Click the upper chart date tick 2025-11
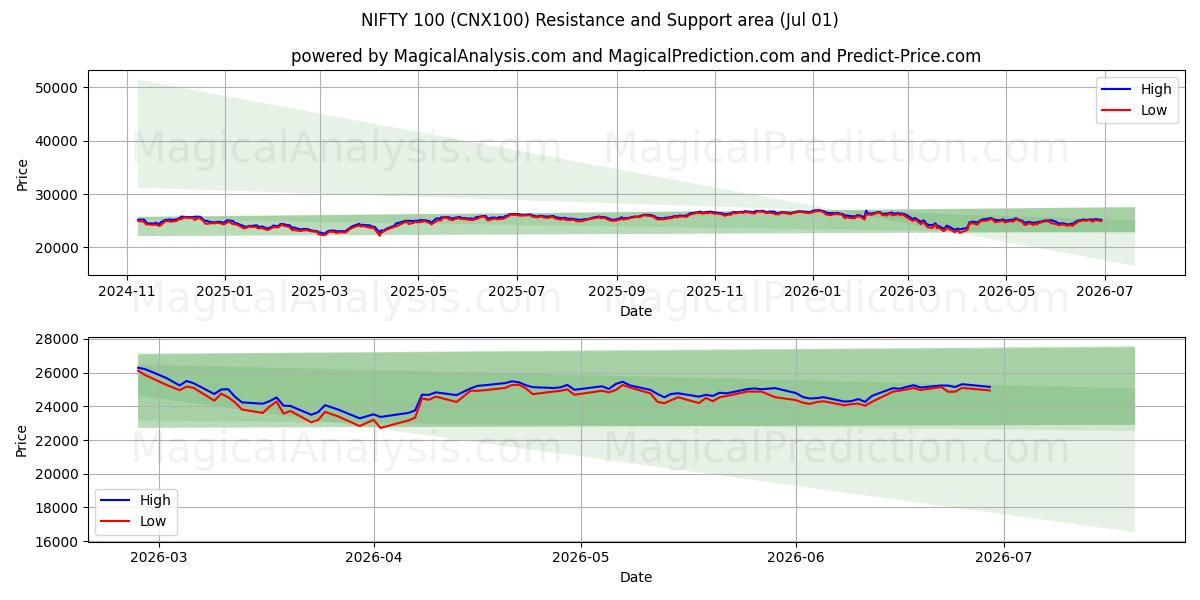The height and width of the screenshot is (600, 1200). [714, 290]
